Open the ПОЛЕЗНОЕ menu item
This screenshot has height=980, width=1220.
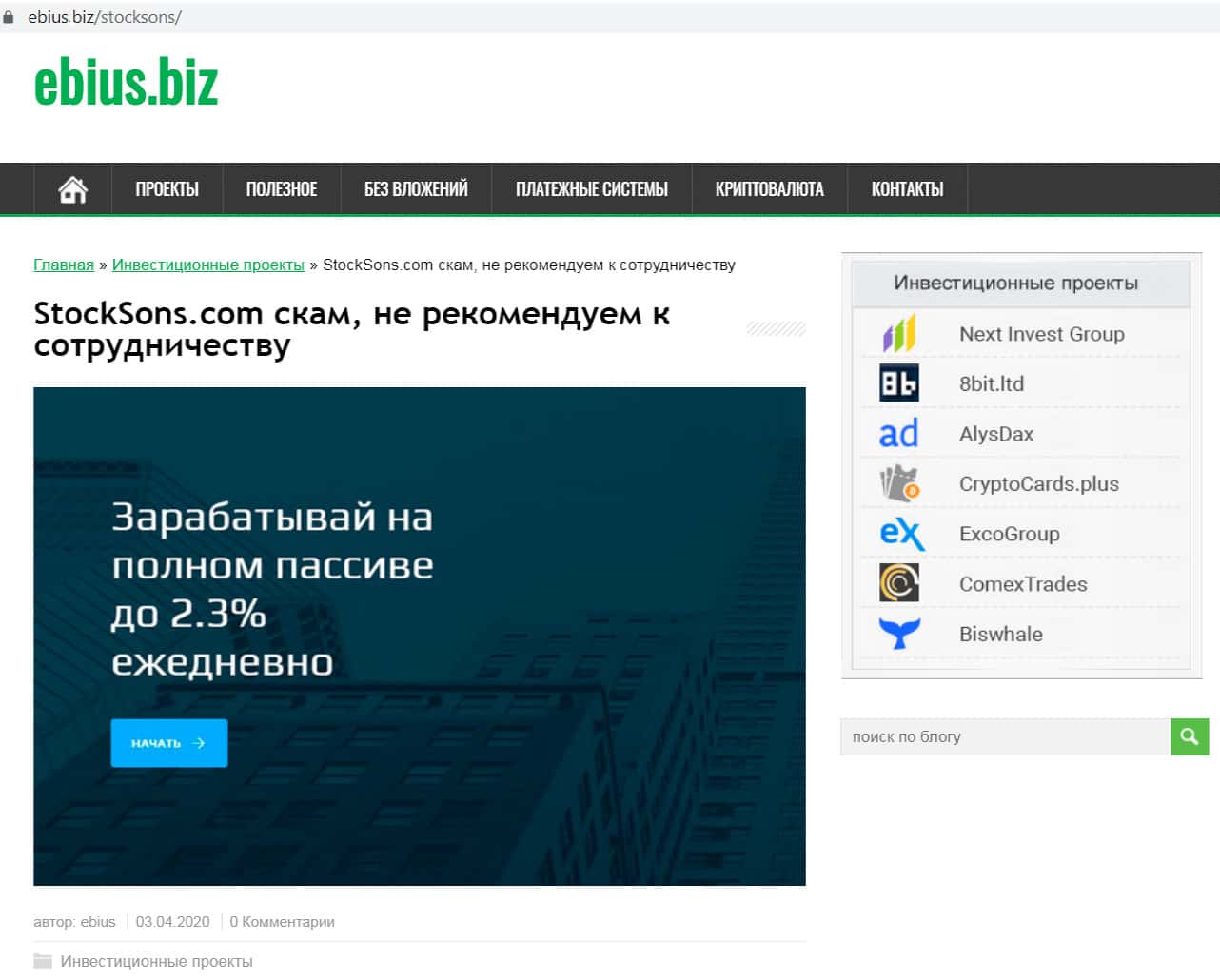click(282, 189)
